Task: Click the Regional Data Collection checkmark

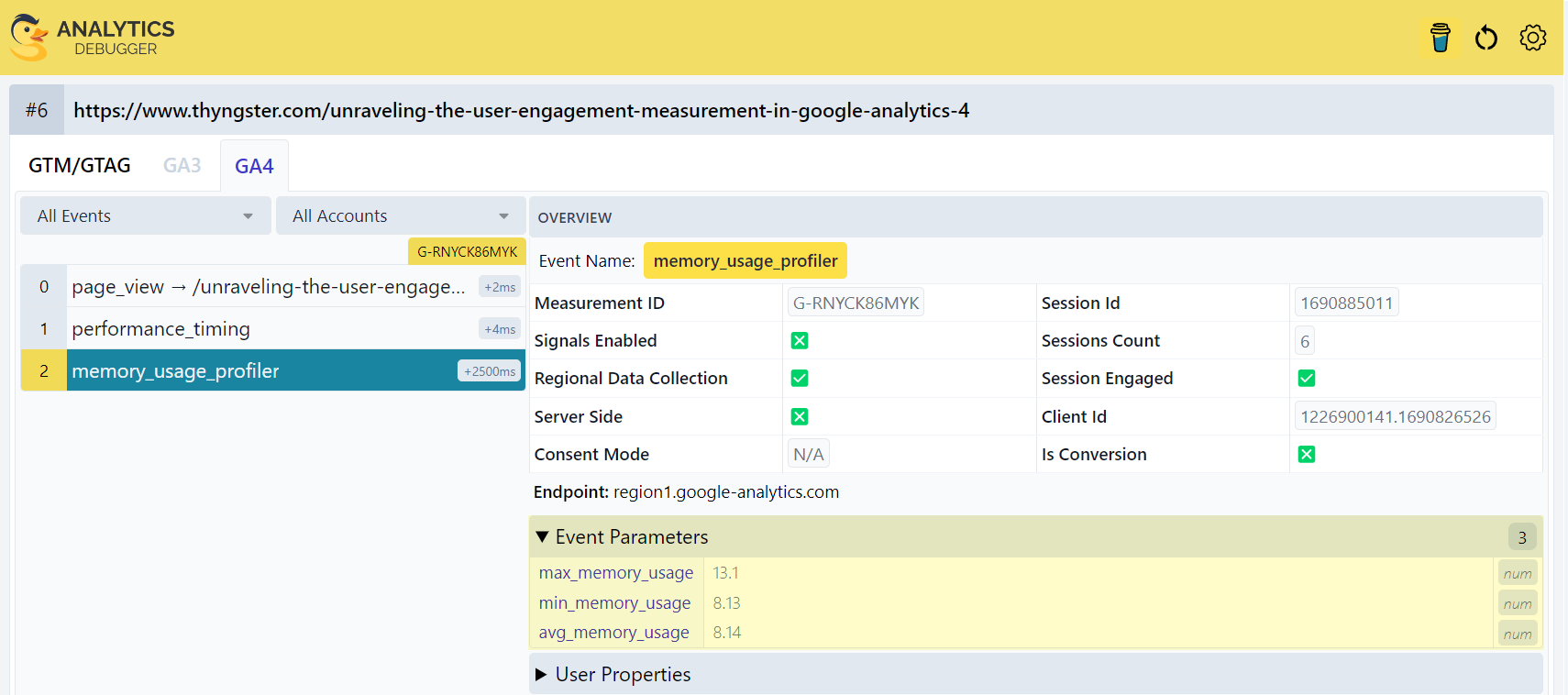Action: [x=800, y=379]
